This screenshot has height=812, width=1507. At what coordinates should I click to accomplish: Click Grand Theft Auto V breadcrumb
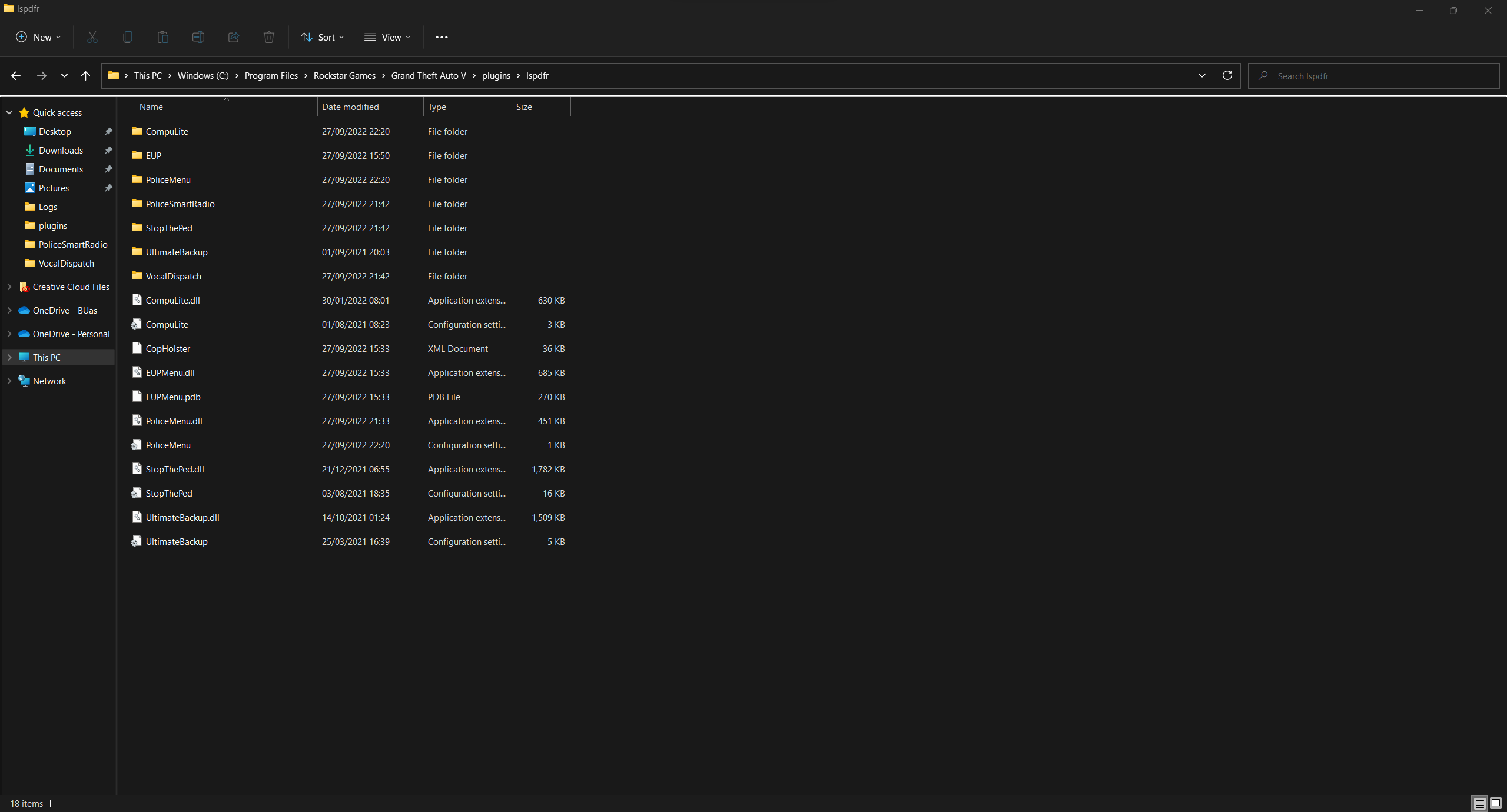coord(429,76)
